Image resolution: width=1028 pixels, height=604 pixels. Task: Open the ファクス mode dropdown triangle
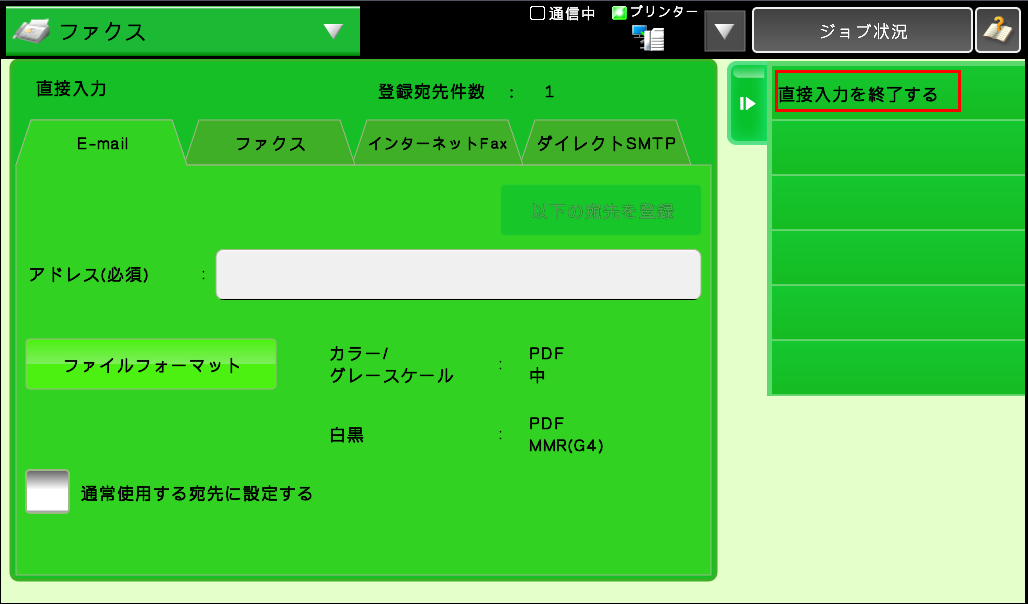(333, 31)
